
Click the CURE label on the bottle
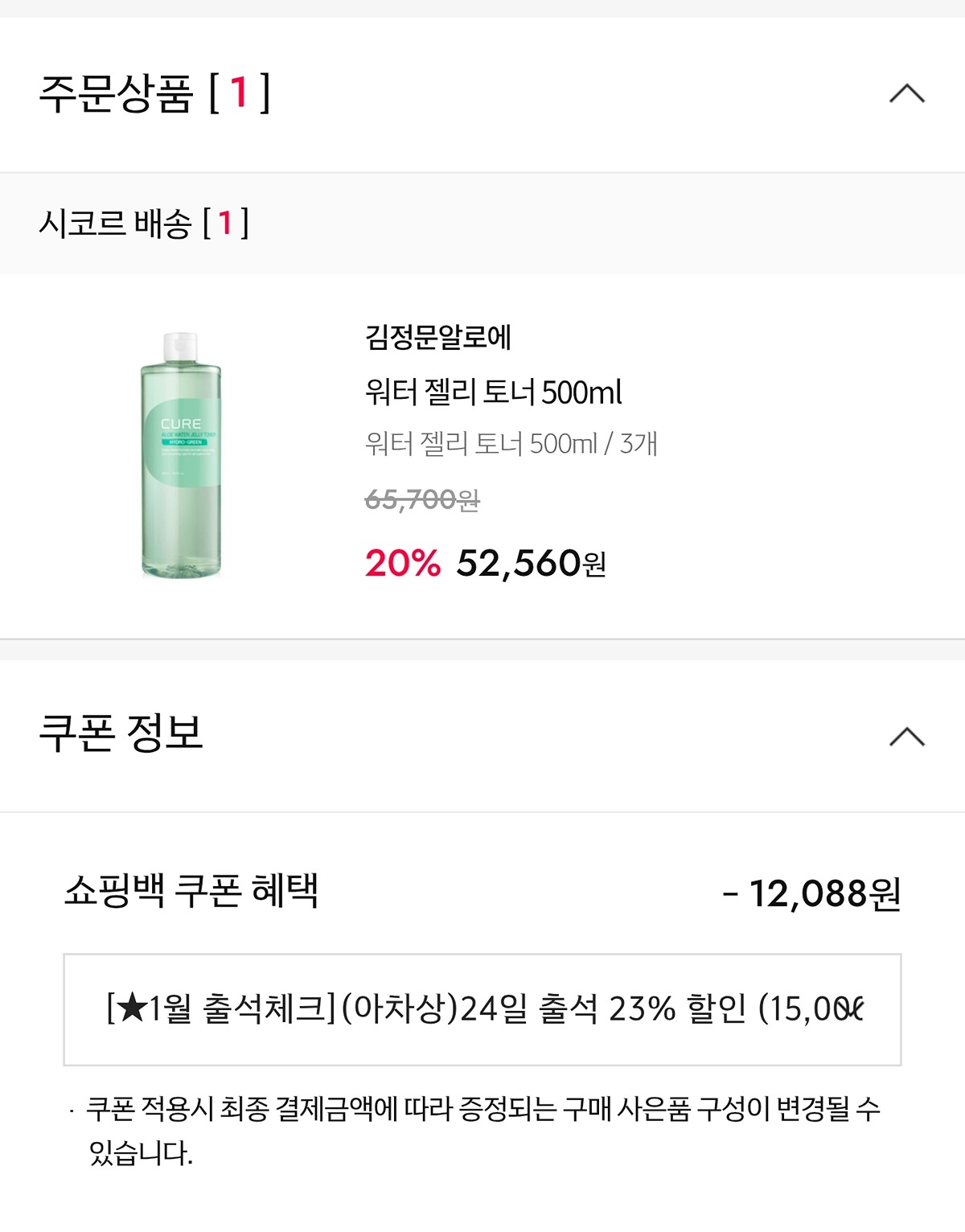tap(181, 424)
